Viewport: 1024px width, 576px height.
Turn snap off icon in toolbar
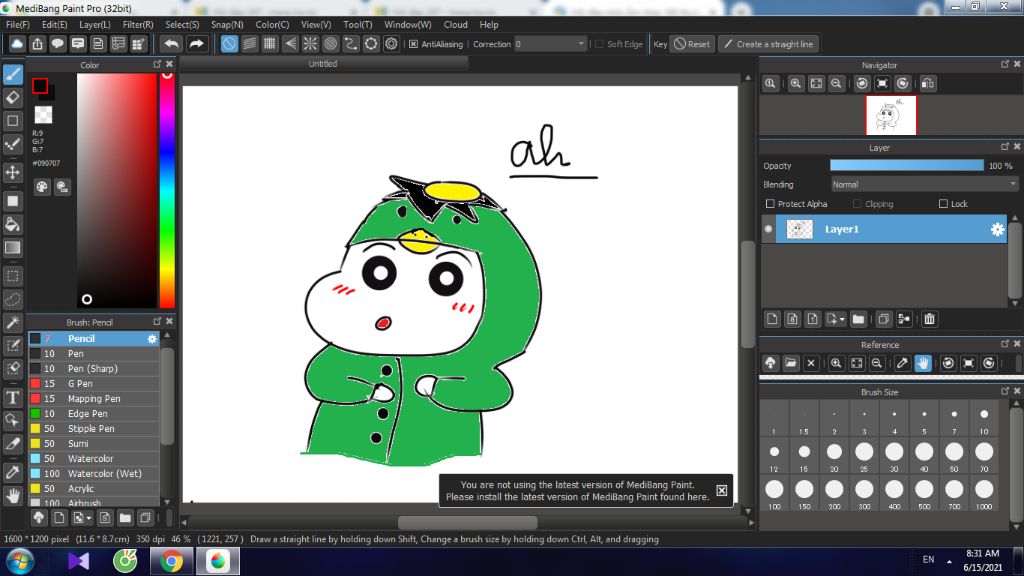point(229,44)
